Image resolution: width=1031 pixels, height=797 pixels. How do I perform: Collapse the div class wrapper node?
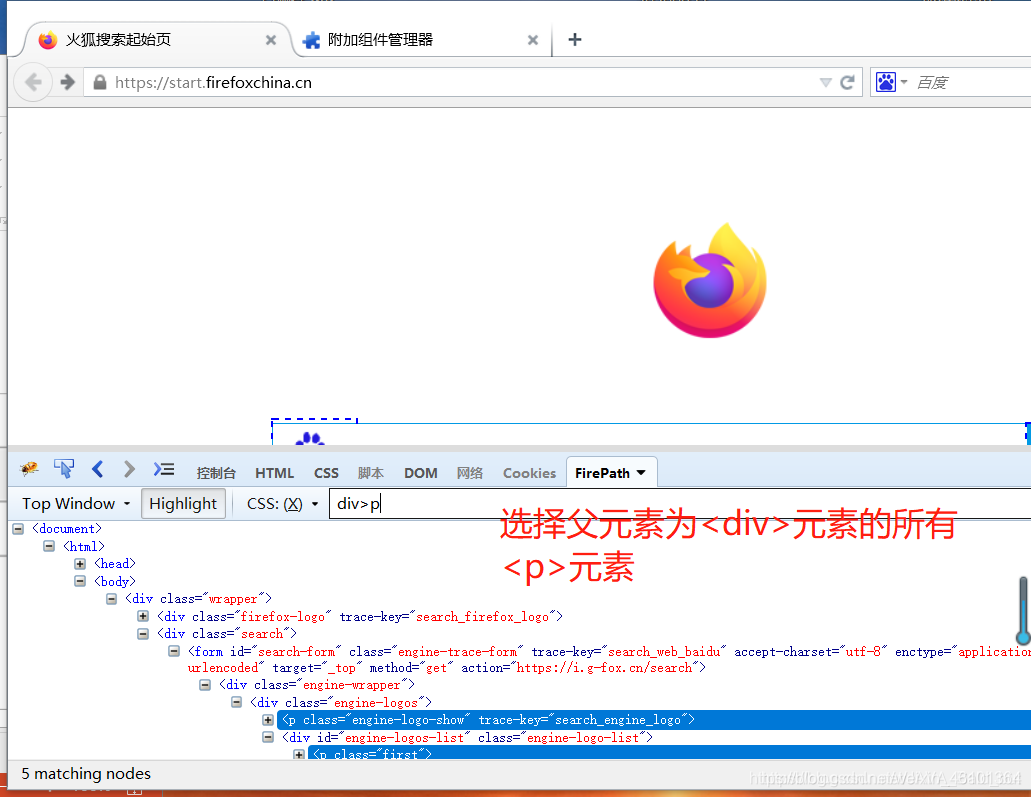[112, 598]
